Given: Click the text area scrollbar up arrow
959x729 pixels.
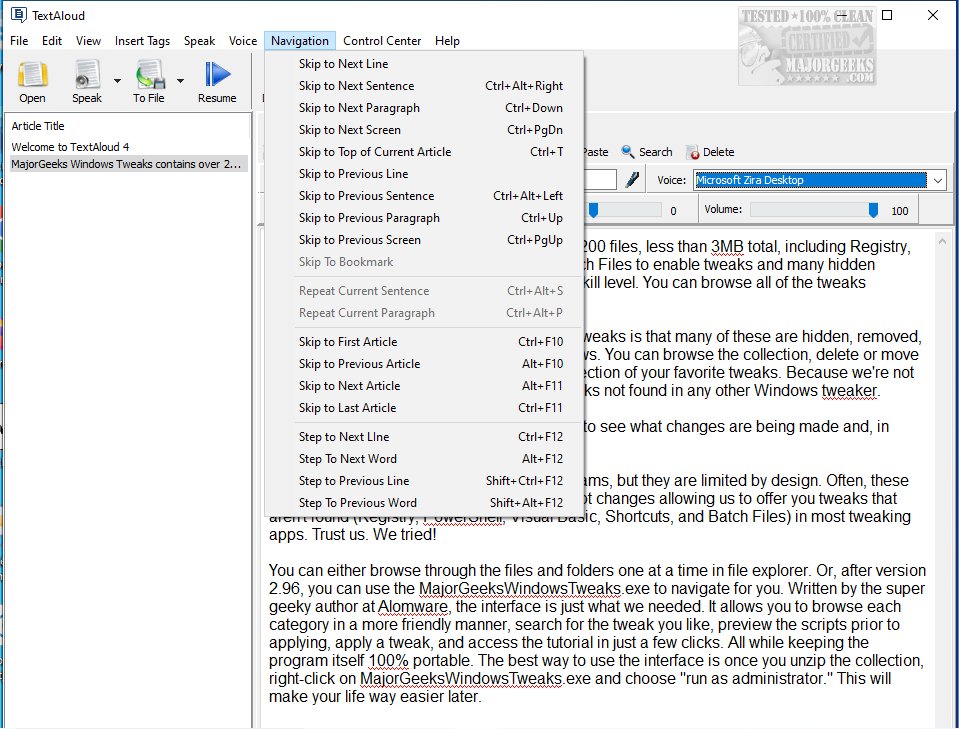Looking at the screenshot, I should pos(942,242).
